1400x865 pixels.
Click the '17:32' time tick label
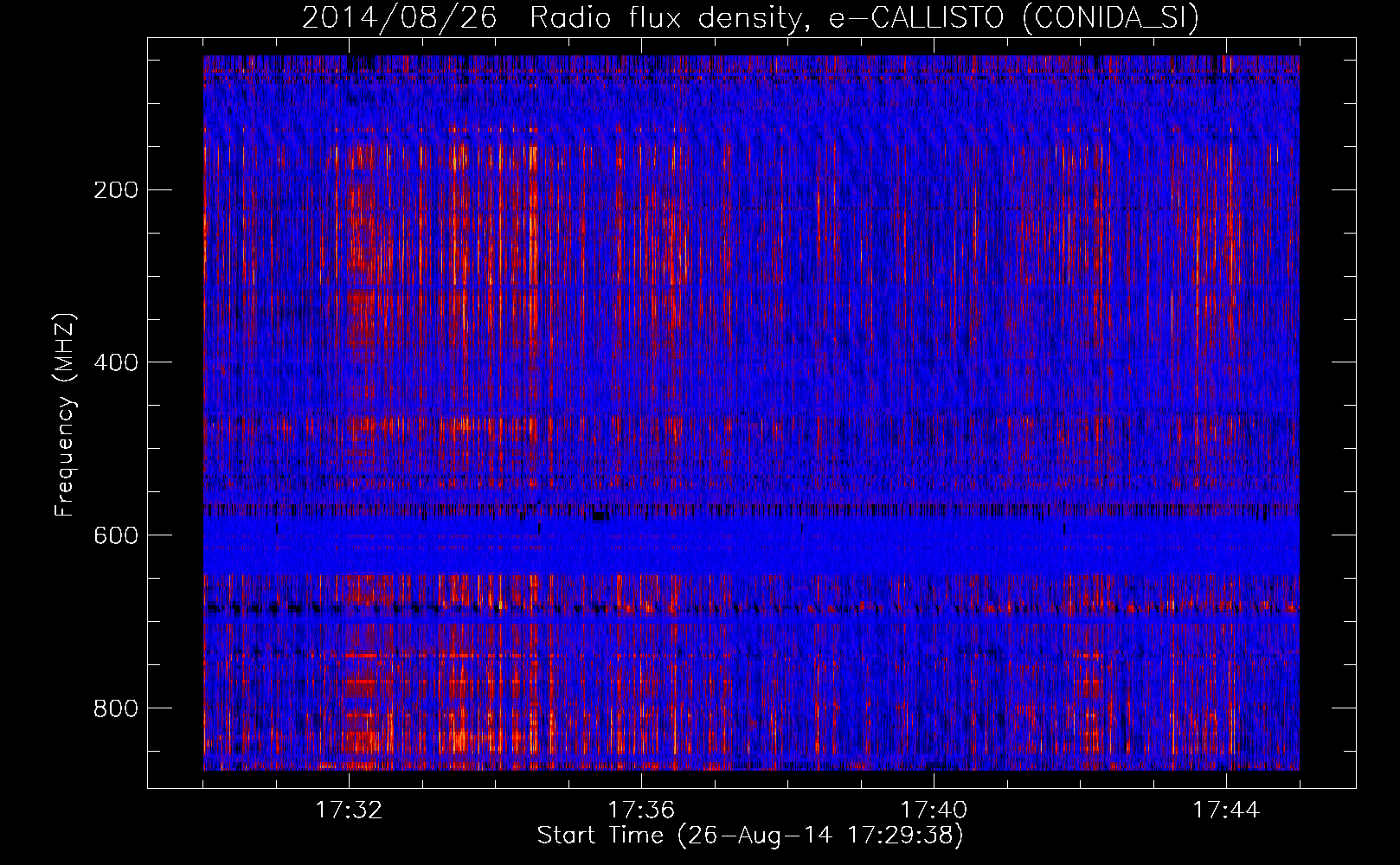(349, 811)
